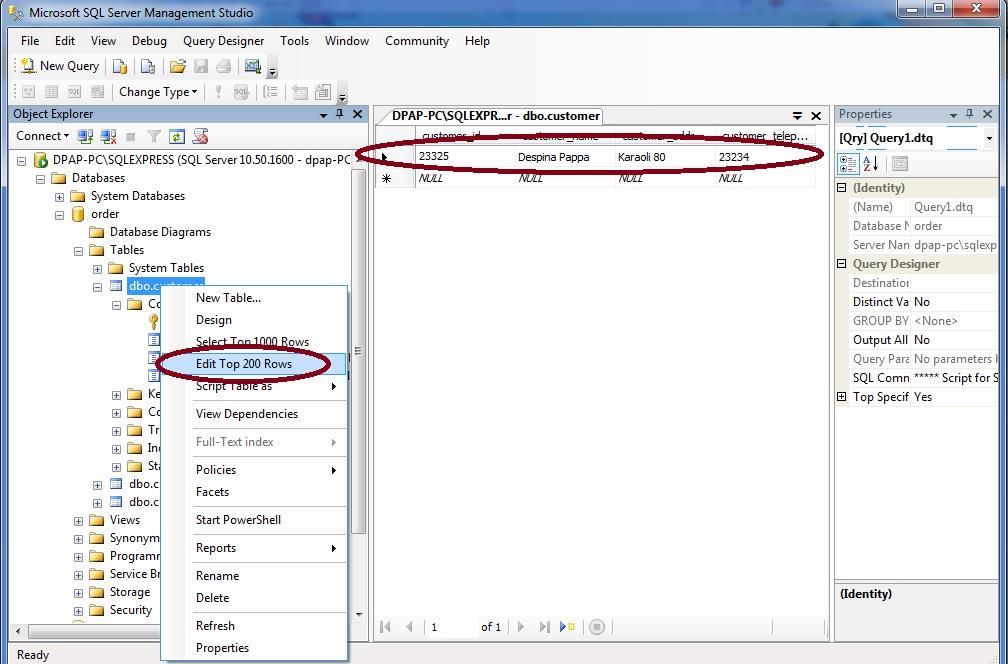Image resolution: width=1008 pixels, height=664 pixels.
Task: Collapse the order database node
Action: [x=59, y=215]
